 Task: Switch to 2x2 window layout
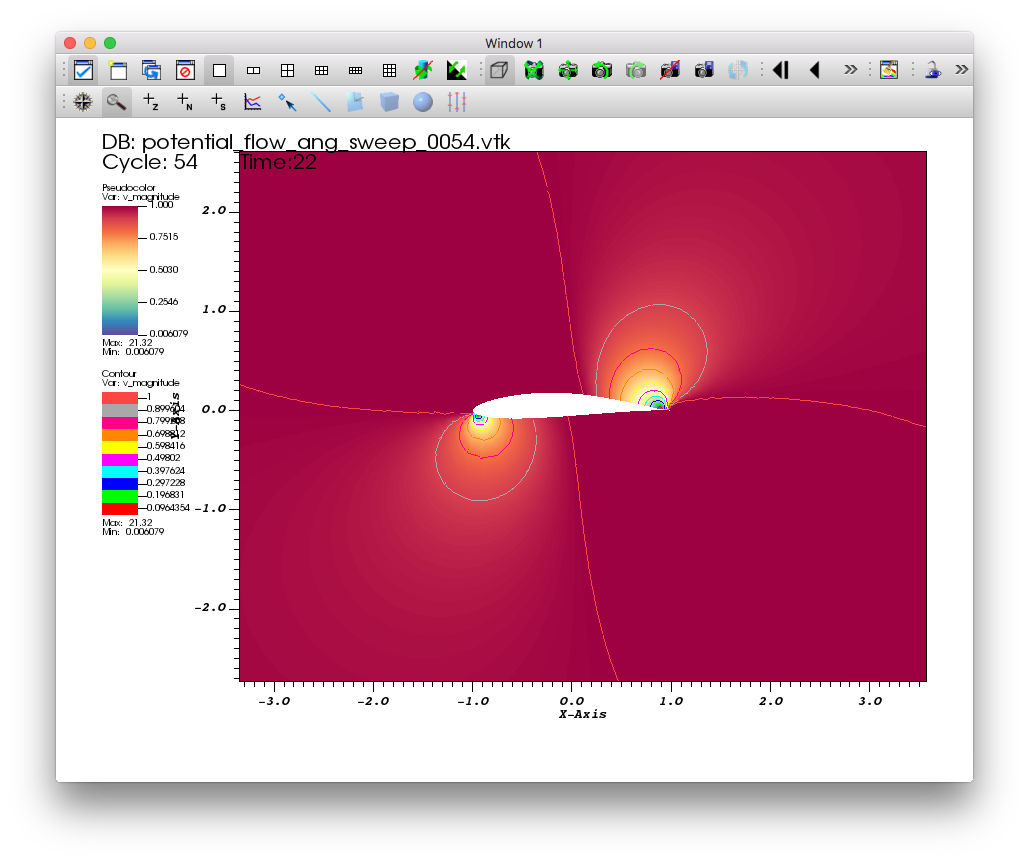point(287,70)
